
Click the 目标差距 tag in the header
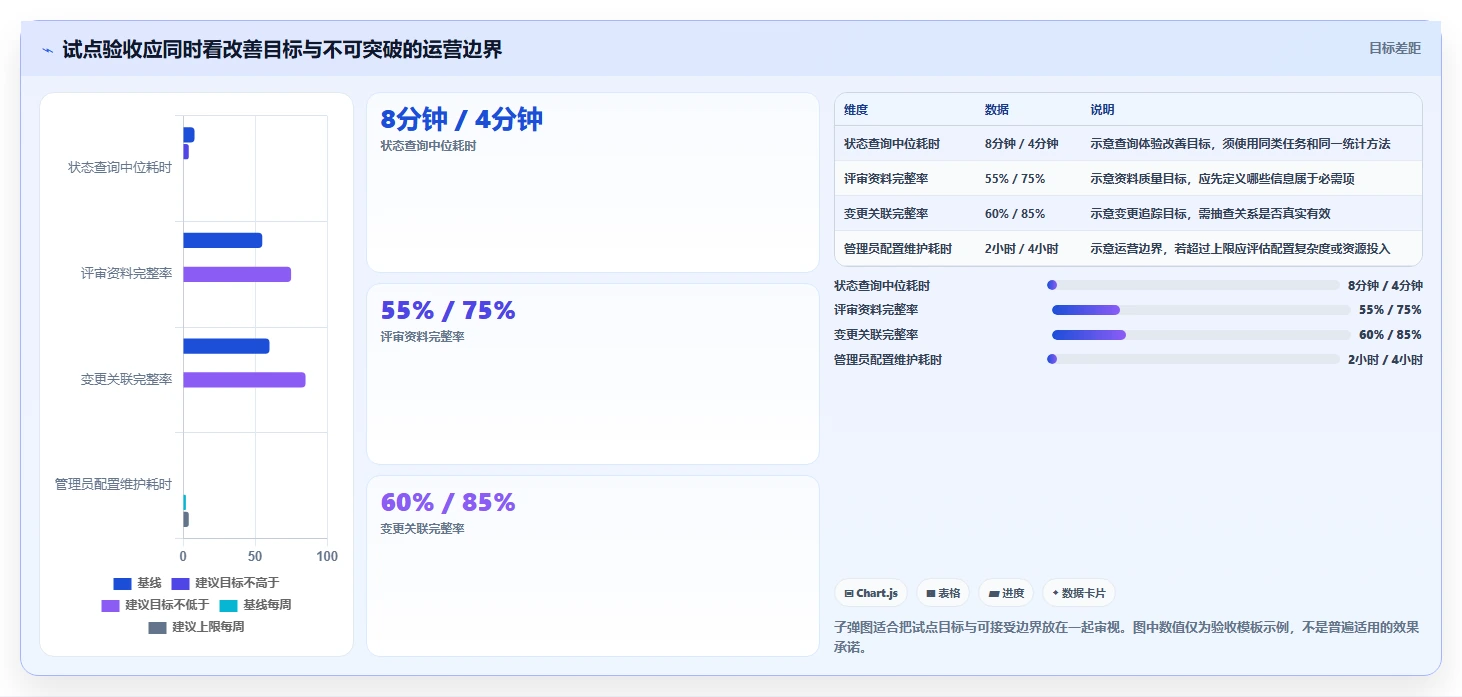[x=1394, y=48]
